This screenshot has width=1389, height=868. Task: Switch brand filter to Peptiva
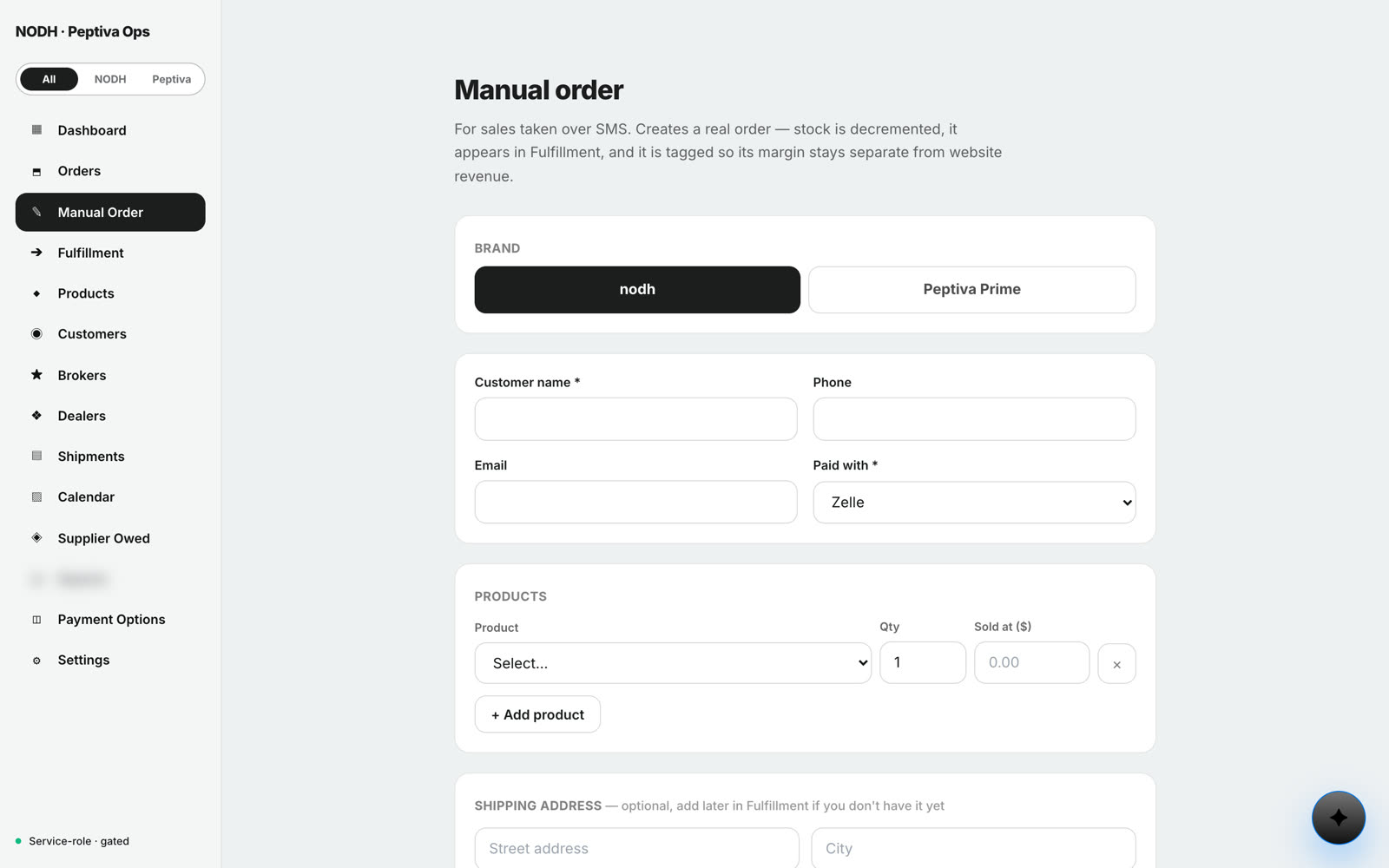coord(171,79)
